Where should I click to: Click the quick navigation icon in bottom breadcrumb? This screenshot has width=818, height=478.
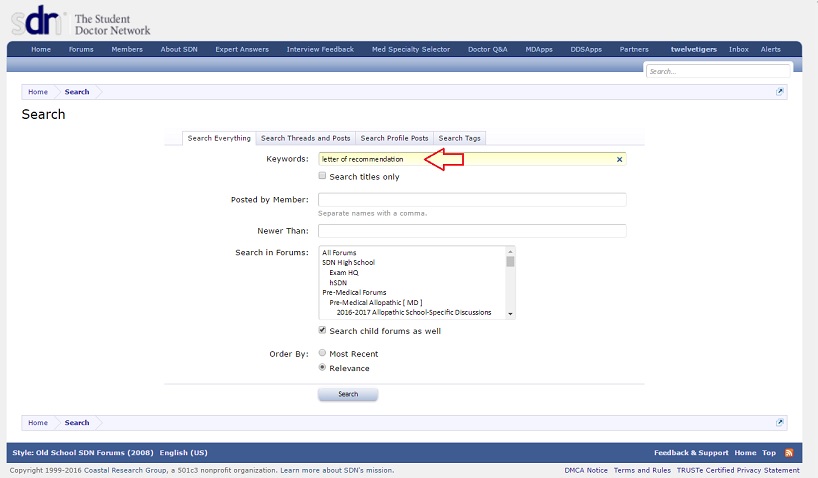coord(780,423)
